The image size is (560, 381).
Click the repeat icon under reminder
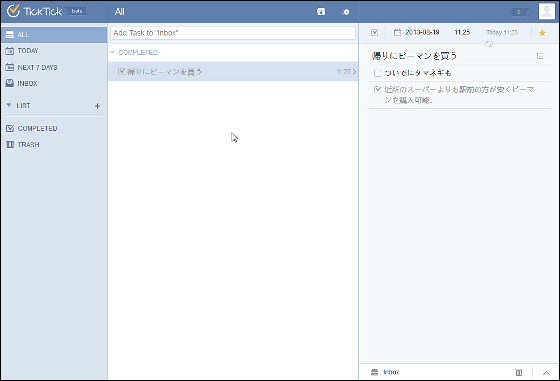point(489,44)
